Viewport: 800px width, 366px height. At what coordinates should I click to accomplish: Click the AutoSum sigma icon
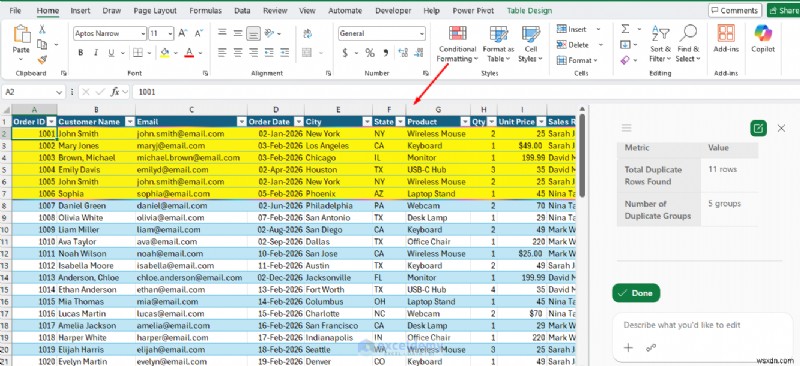625,29
